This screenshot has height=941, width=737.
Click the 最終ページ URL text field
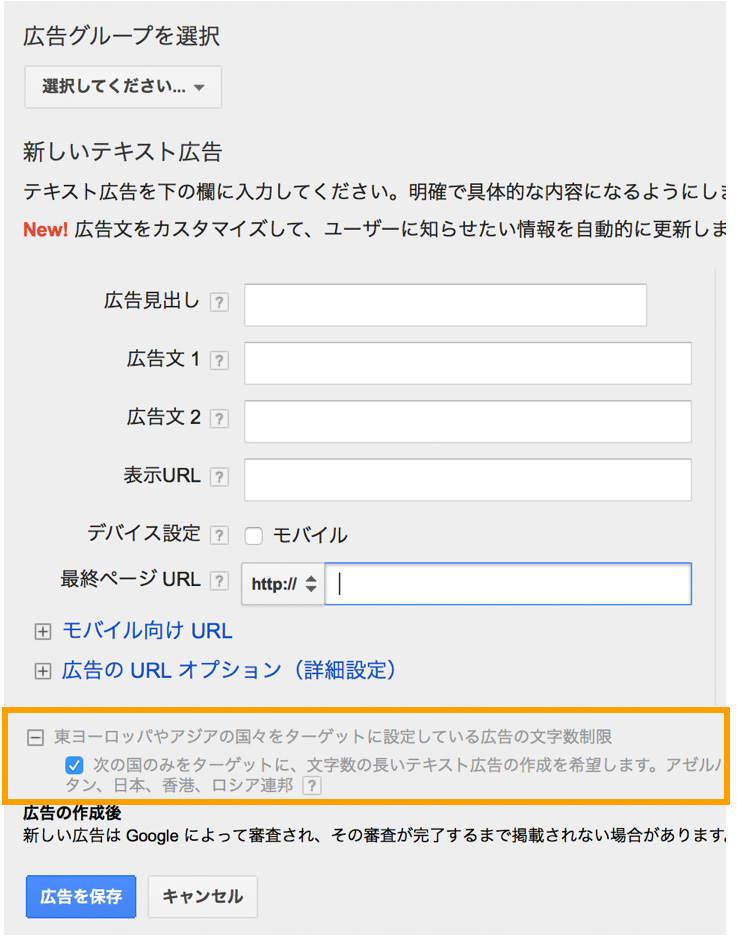(509, 584)
